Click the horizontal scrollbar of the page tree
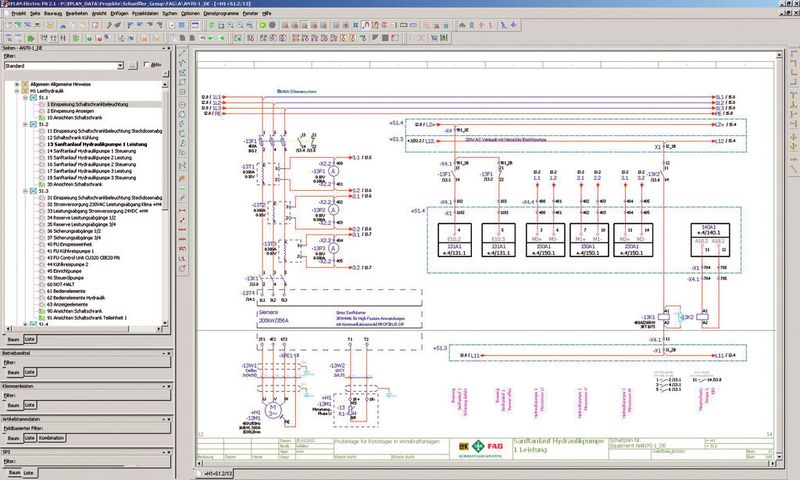This screenshot has width=800, height=480. 83,329
